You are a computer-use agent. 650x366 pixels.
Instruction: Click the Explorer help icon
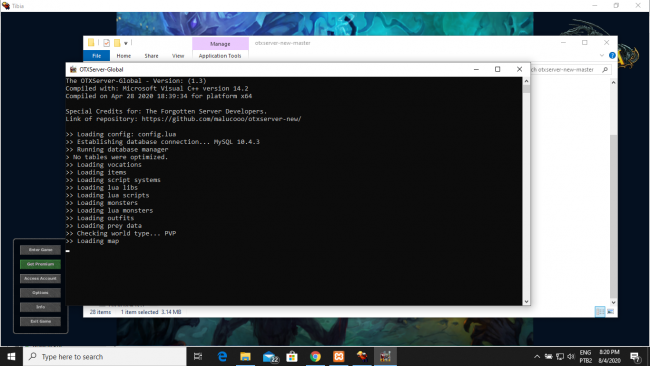(612, 55)
